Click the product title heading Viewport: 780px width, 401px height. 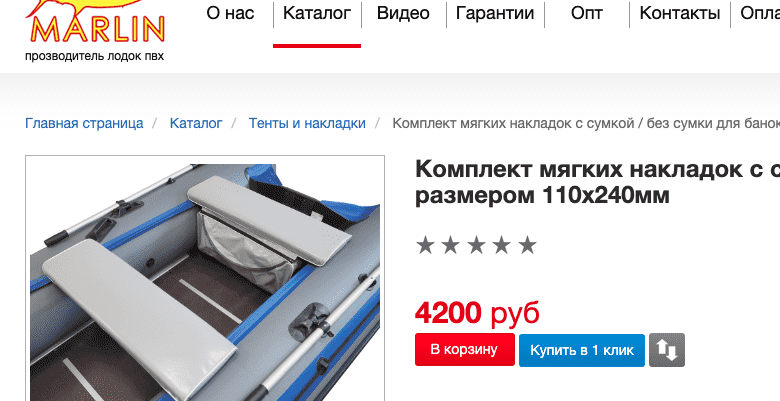[597, 182]
